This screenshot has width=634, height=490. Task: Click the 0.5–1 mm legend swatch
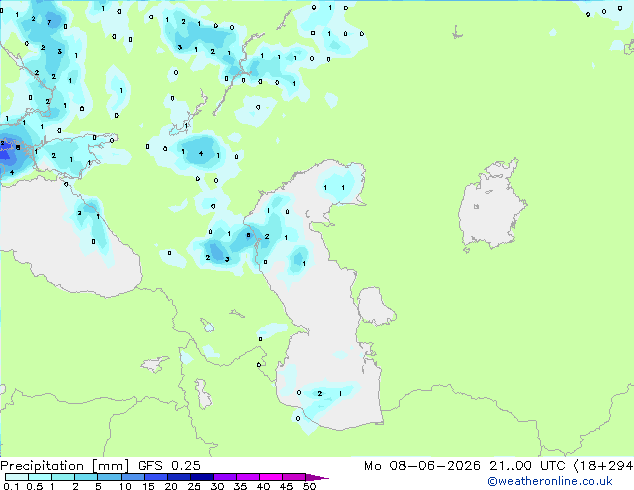pos(40,477)
